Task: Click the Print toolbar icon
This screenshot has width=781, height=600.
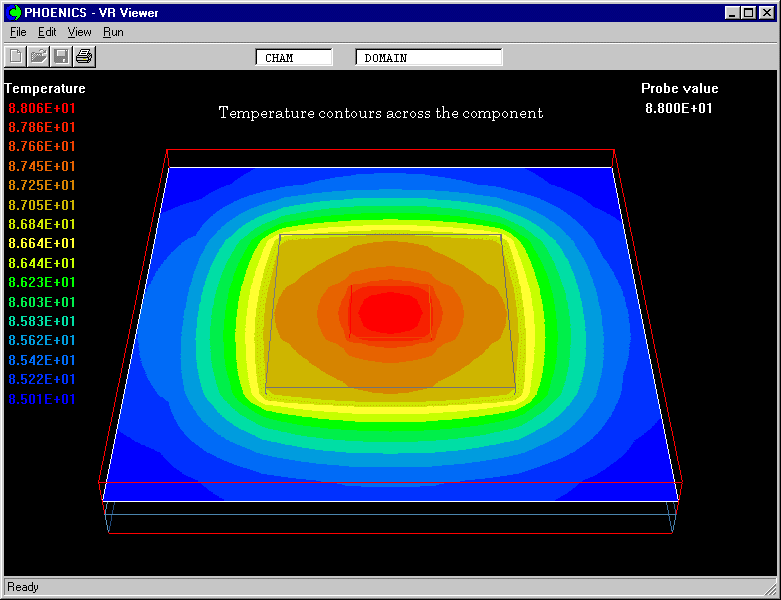Action: (84, 57)
